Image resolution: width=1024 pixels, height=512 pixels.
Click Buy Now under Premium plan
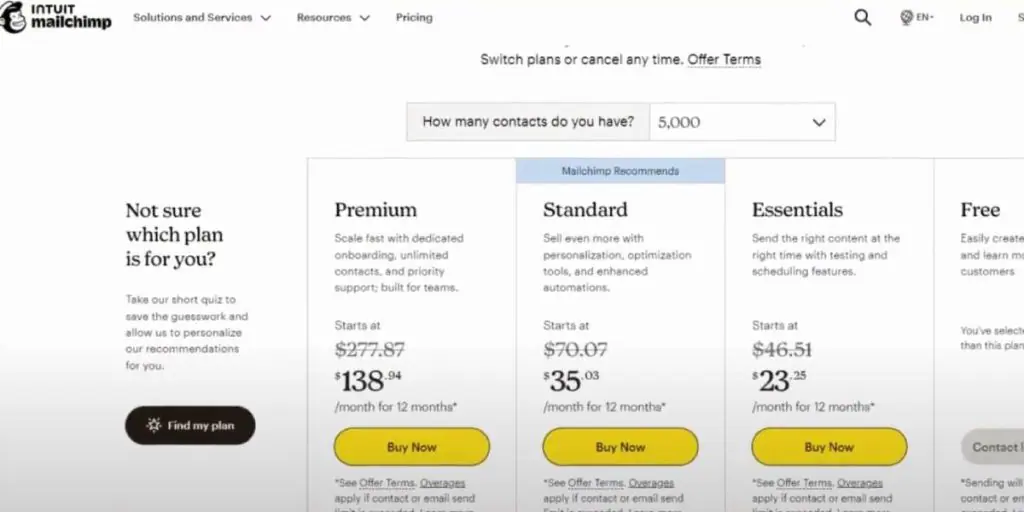411,447
